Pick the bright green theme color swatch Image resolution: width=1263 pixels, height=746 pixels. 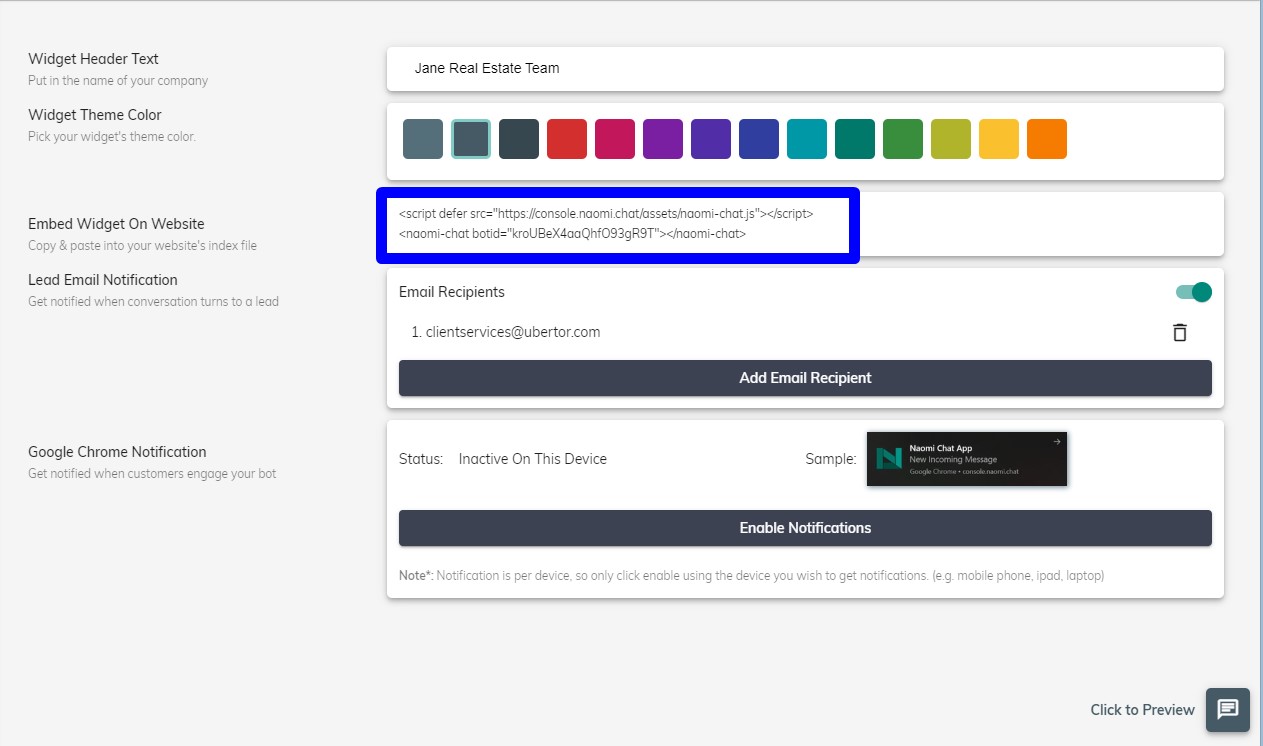(x=903, y=139)
